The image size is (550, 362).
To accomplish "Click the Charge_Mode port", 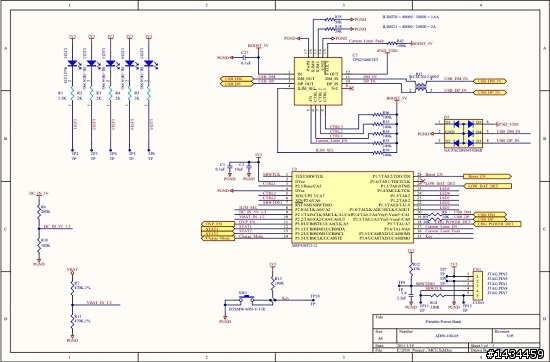I will pos(218,238).
